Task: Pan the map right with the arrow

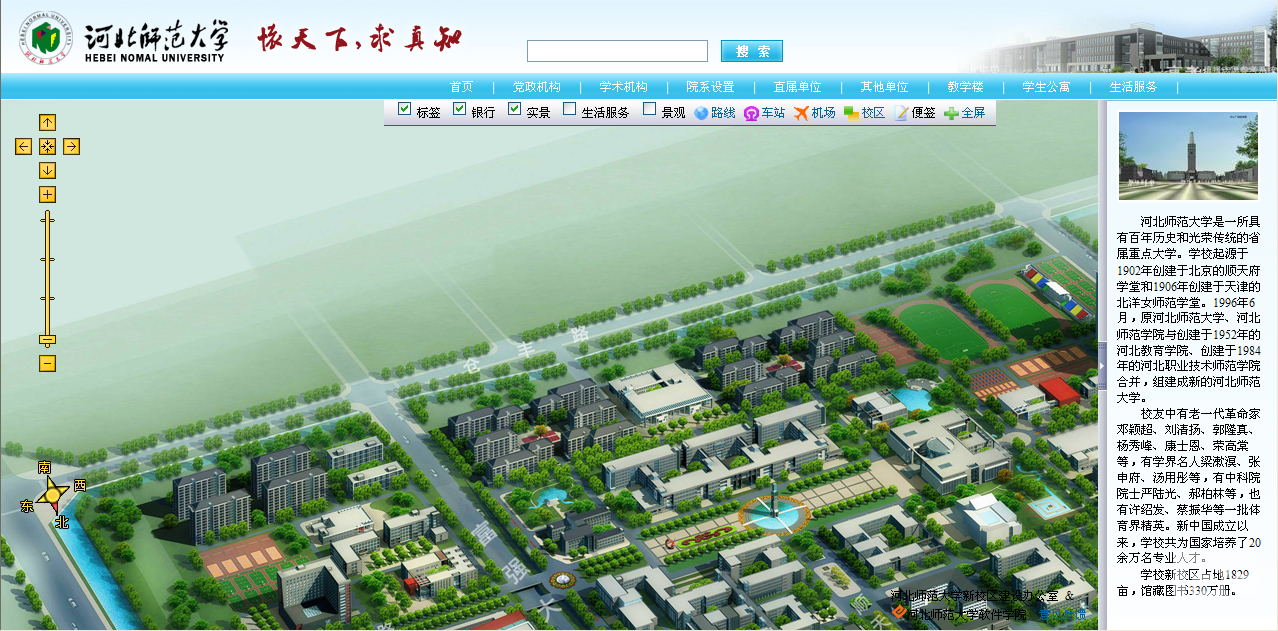Action: tap(71, 147)
